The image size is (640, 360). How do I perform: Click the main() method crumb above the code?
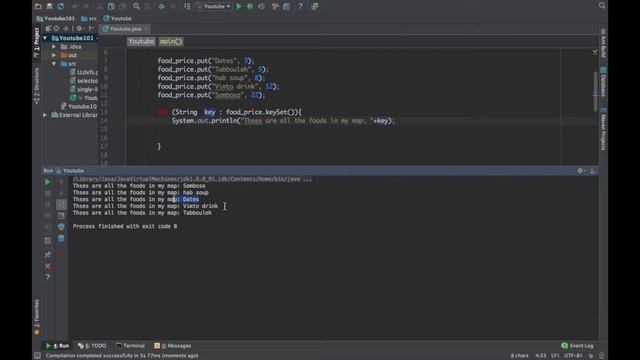171,42
